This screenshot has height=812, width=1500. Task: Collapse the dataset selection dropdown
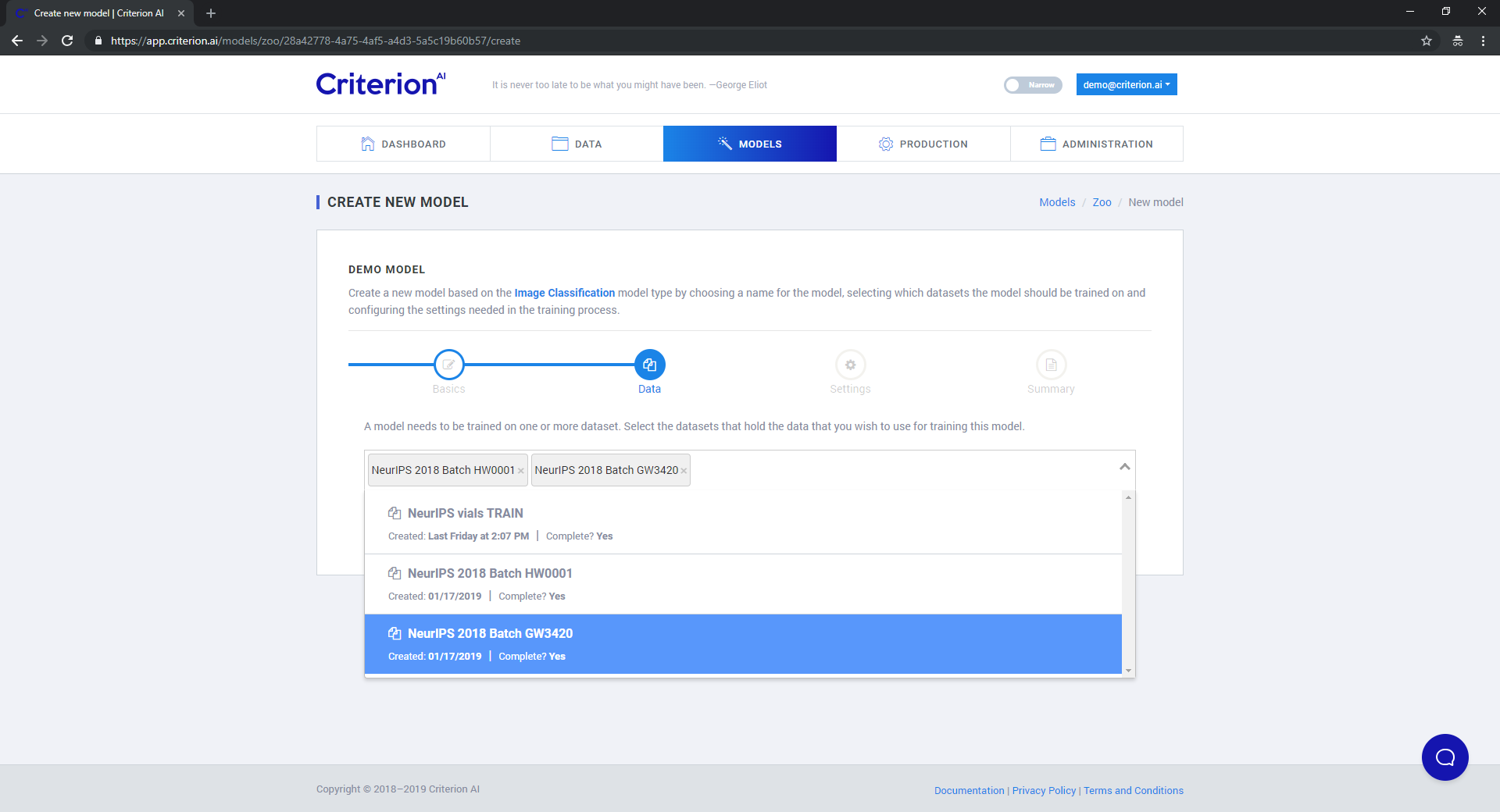tap(1124, 467)
